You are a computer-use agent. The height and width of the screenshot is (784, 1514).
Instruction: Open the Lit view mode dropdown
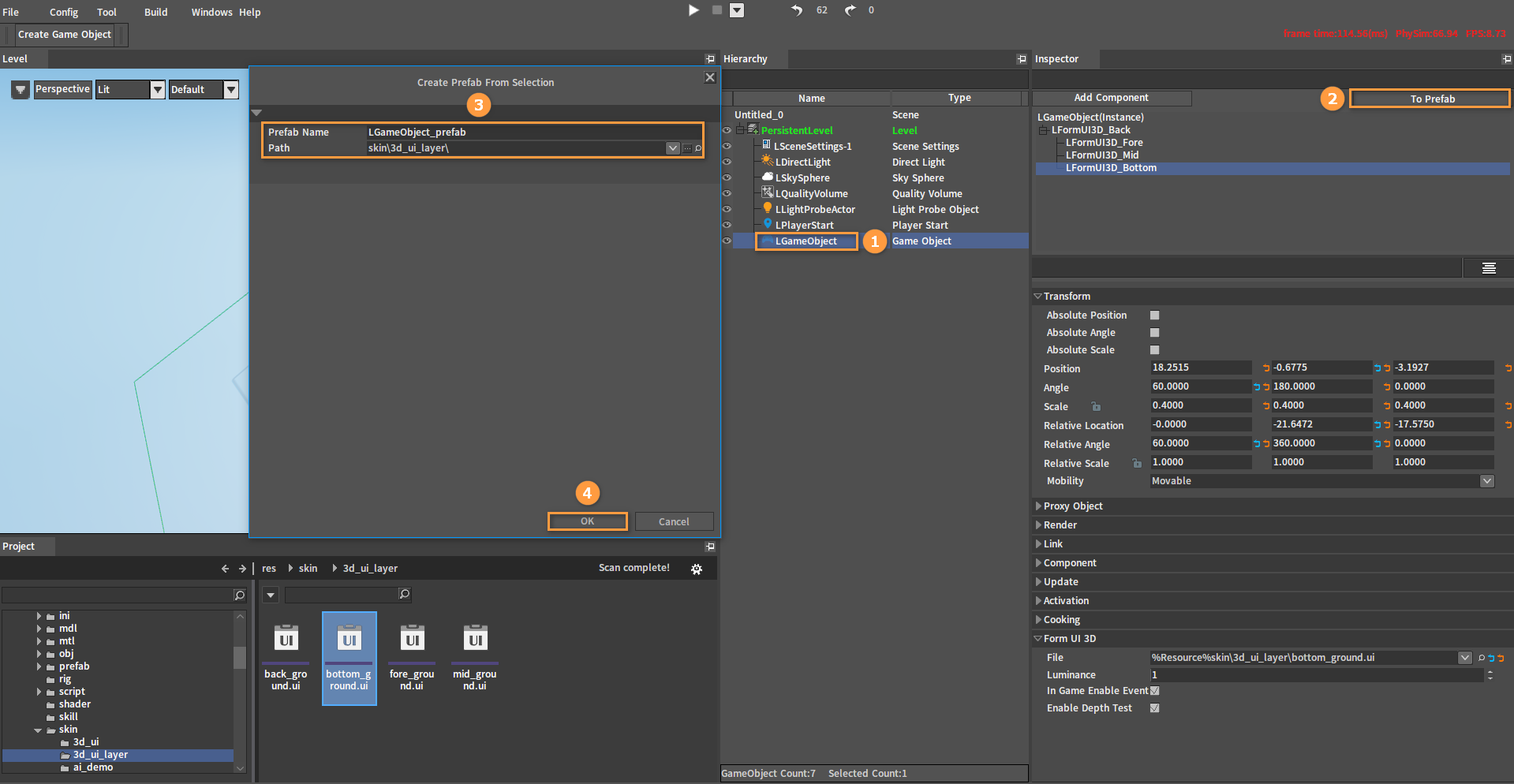158,90
